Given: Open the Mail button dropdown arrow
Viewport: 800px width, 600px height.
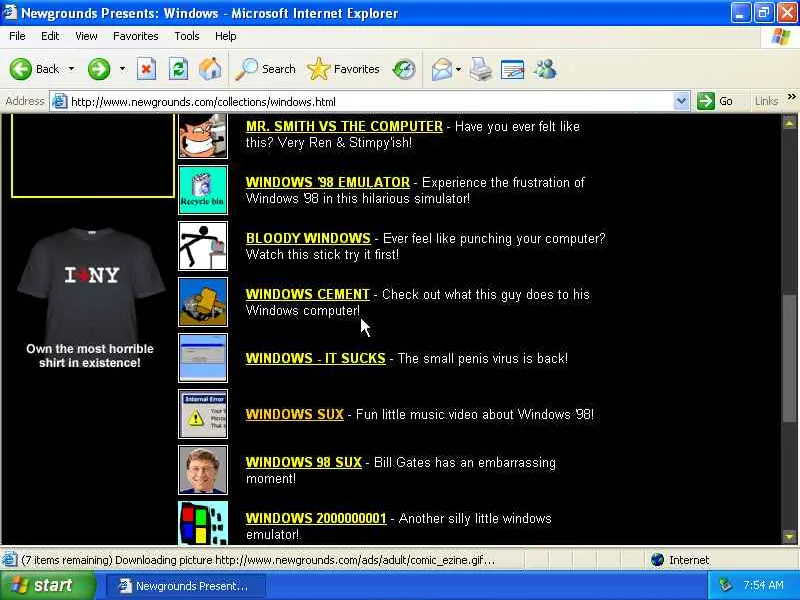Looking at the screenshot, I should point(458,69).
